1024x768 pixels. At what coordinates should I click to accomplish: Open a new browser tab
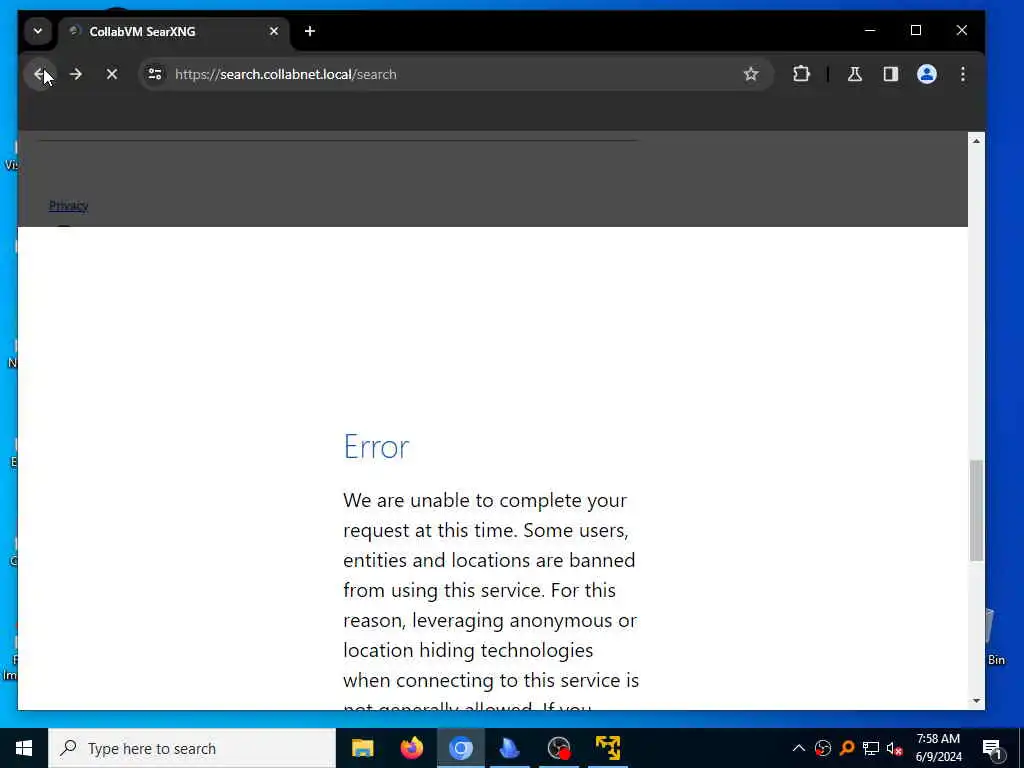[x=310, y=31]
